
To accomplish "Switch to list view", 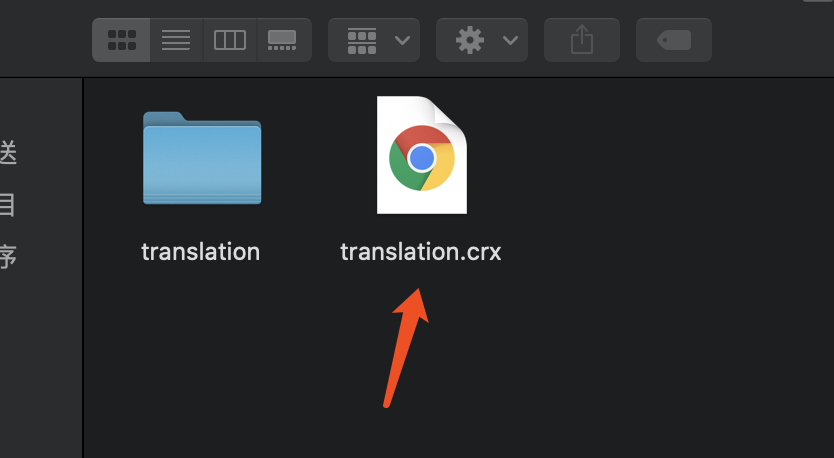I will pyautogui.click(x=176, y=40).
